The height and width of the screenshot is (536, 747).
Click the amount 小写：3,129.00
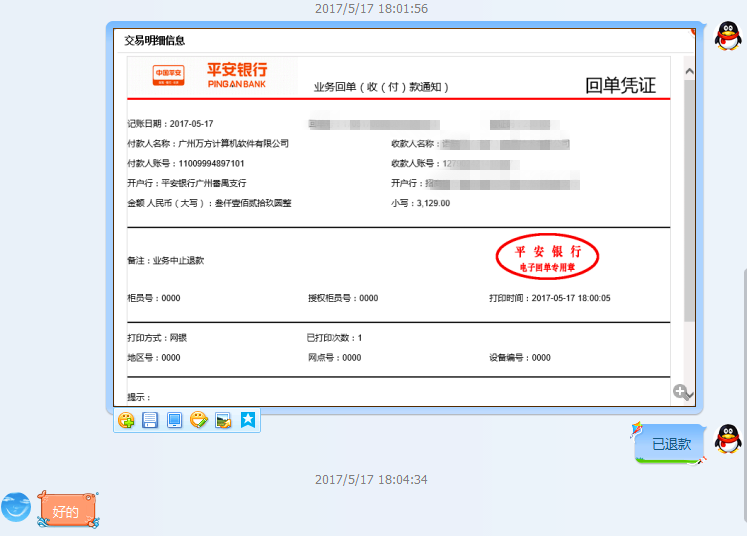tap(421, 203)
